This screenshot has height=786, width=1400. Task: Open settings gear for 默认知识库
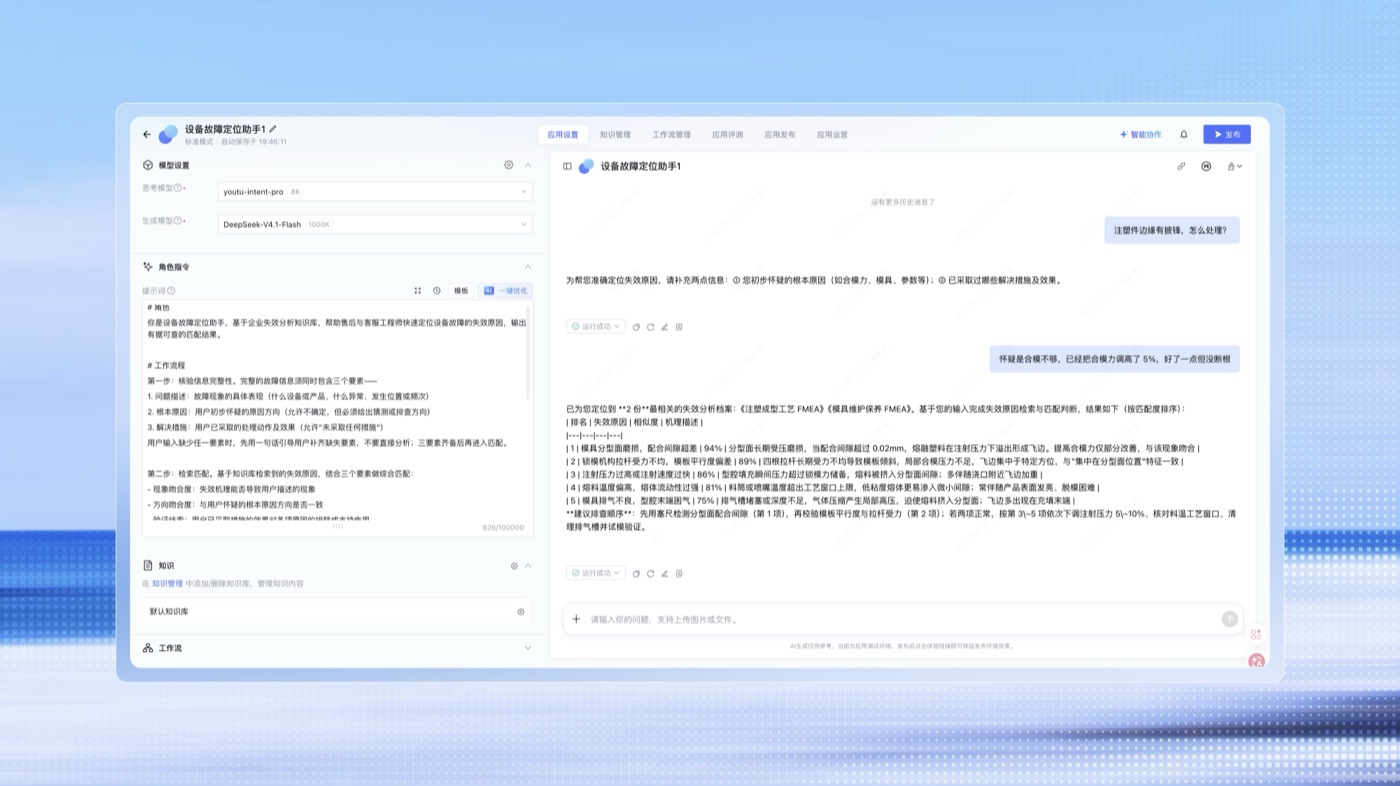pyautogui.click(x=520, y=611)
